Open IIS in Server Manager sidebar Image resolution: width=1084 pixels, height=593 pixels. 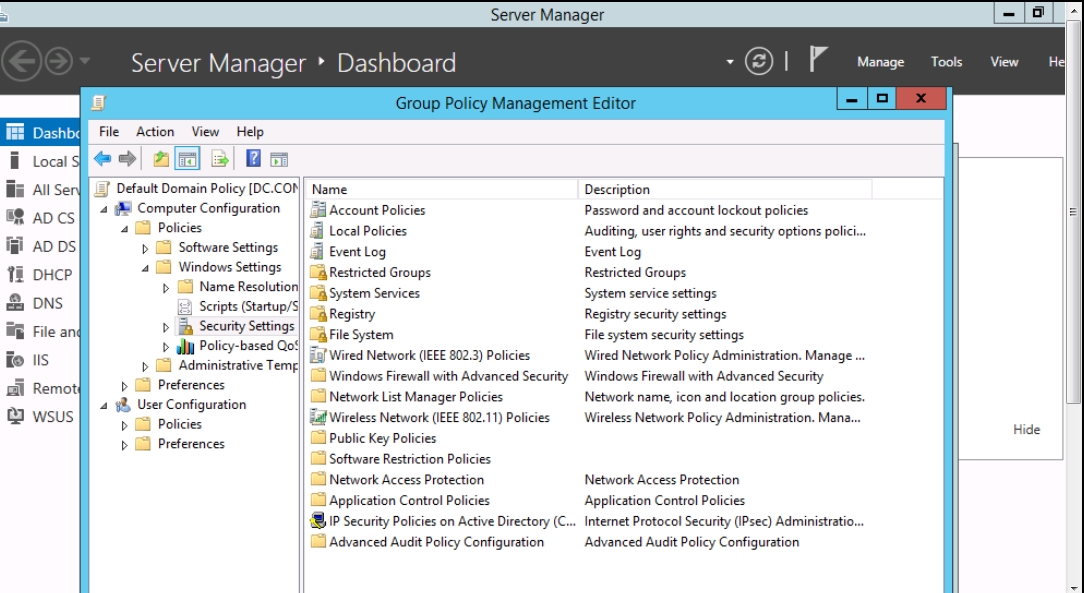pyautogui.click(x=40, y=359)
